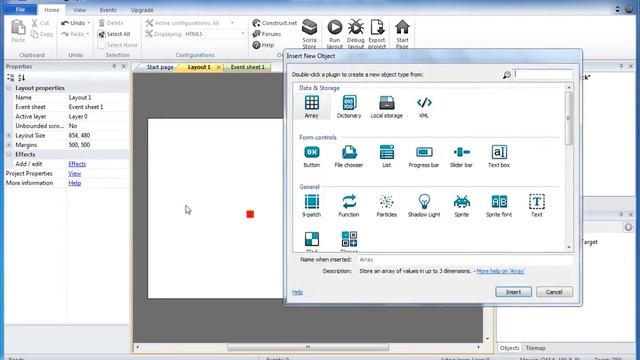
Task: Open the Active configurations dropdown
Action: coord(232,23)
